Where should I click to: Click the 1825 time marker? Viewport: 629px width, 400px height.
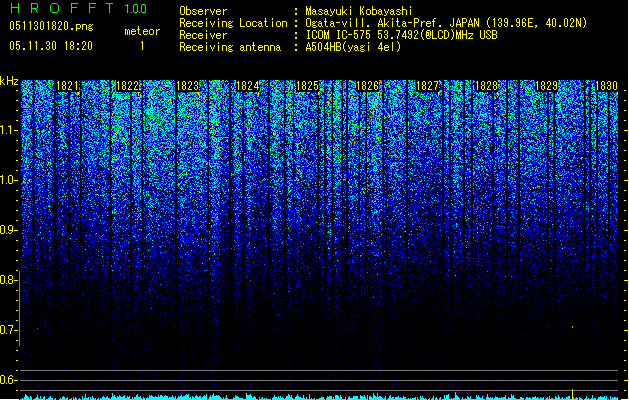307,86
